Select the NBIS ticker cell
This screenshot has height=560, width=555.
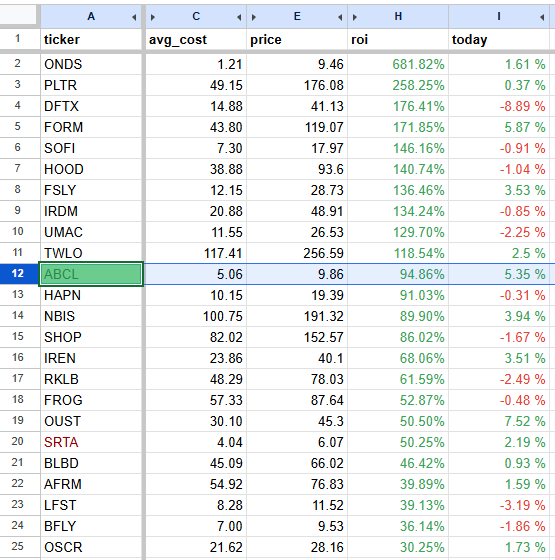coord(91,316)
